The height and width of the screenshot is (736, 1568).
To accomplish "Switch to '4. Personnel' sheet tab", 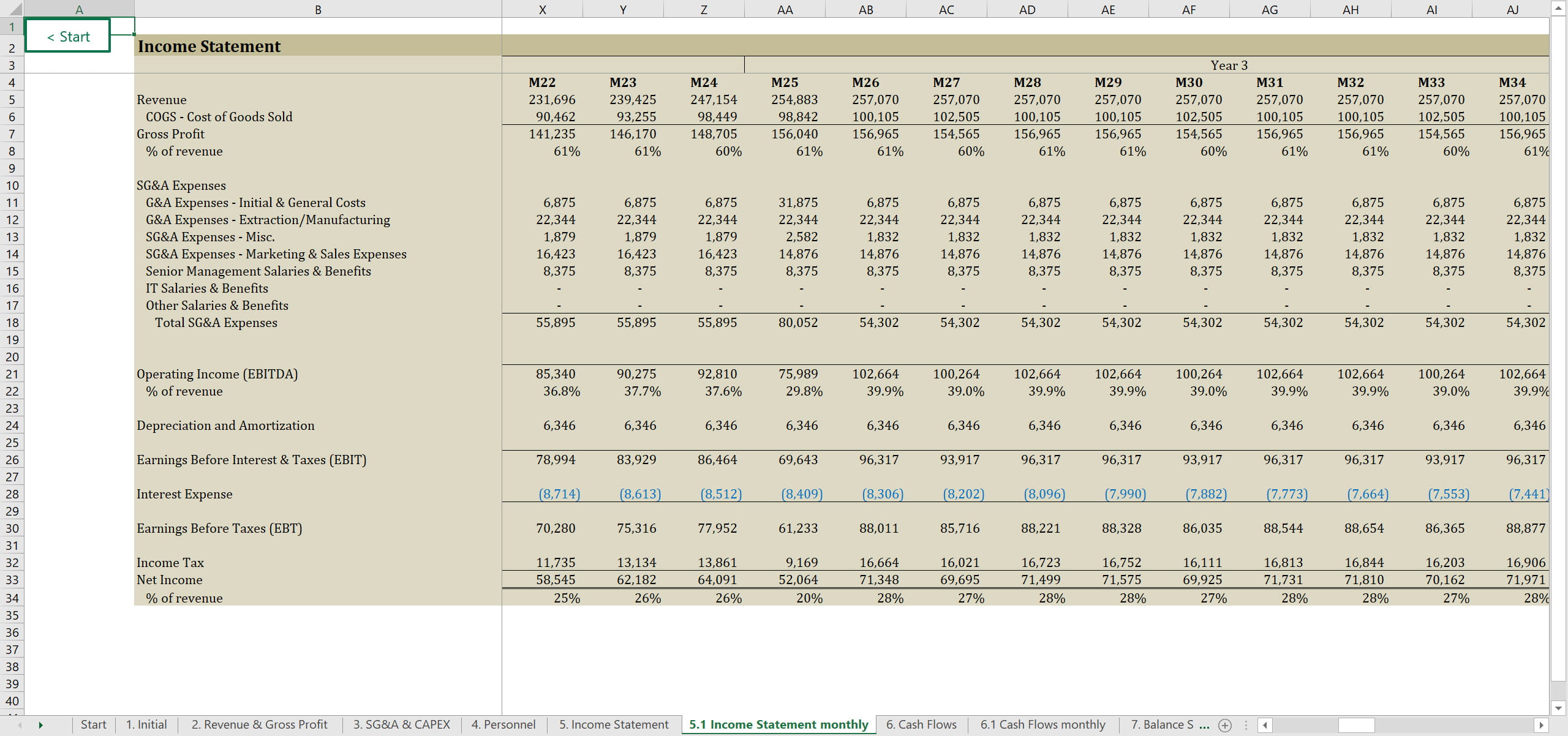I will [503, 724].
